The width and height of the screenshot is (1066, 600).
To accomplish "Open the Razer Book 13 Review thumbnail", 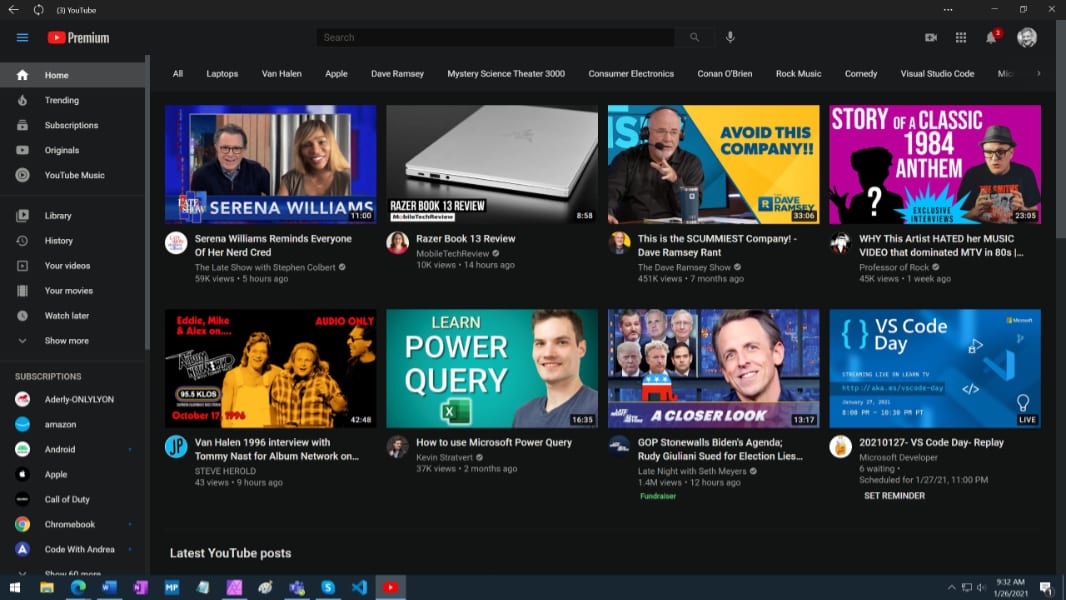I will pyautogui.click(x=492, y=164).
